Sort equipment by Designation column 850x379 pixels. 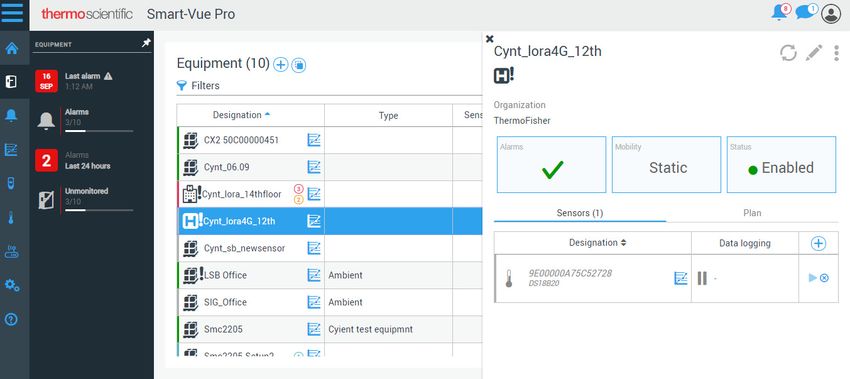tap(241, 115)
